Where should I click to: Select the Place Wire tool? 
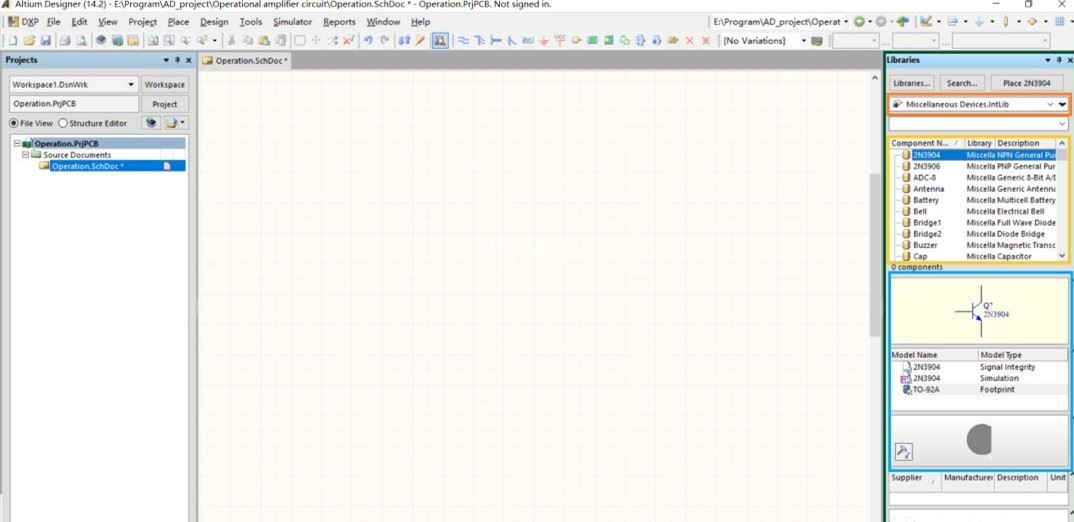pos(462,41)
